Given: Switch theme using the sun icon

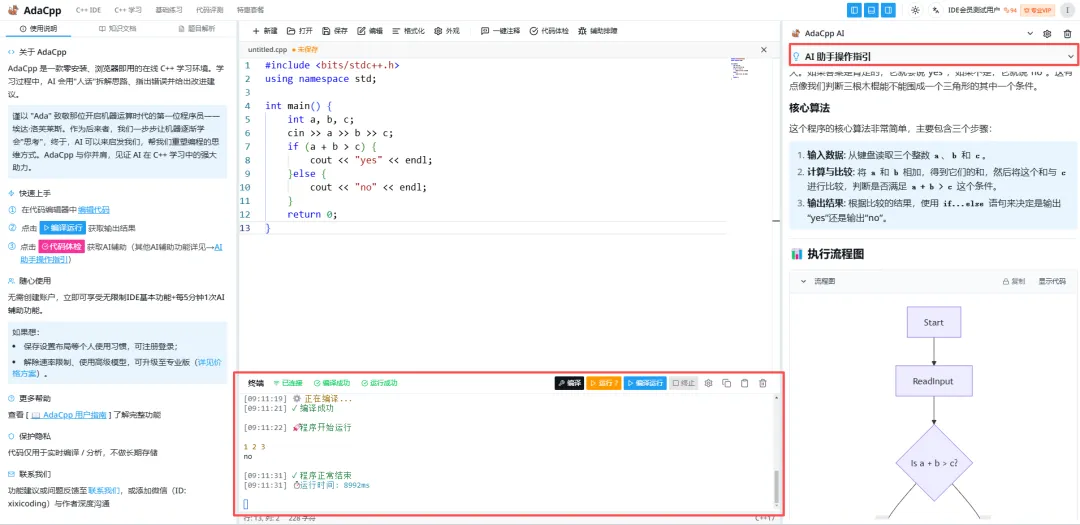Looking at the screenshot, I should click(x=915, y=10).
